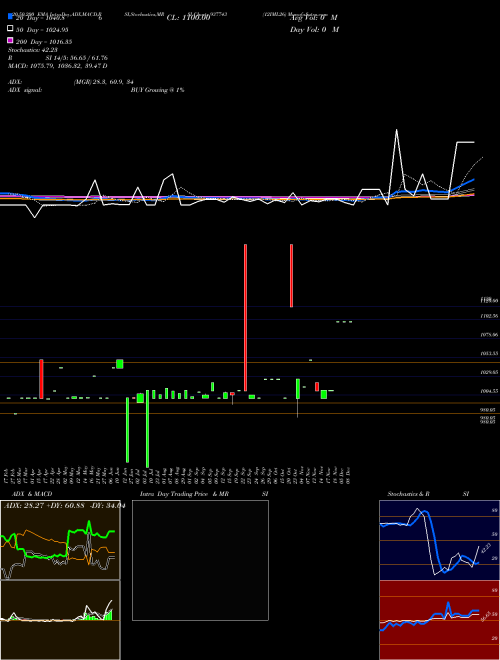
Task: Click the 1029.65 price axis label
Action: click(x=489, y=373)
